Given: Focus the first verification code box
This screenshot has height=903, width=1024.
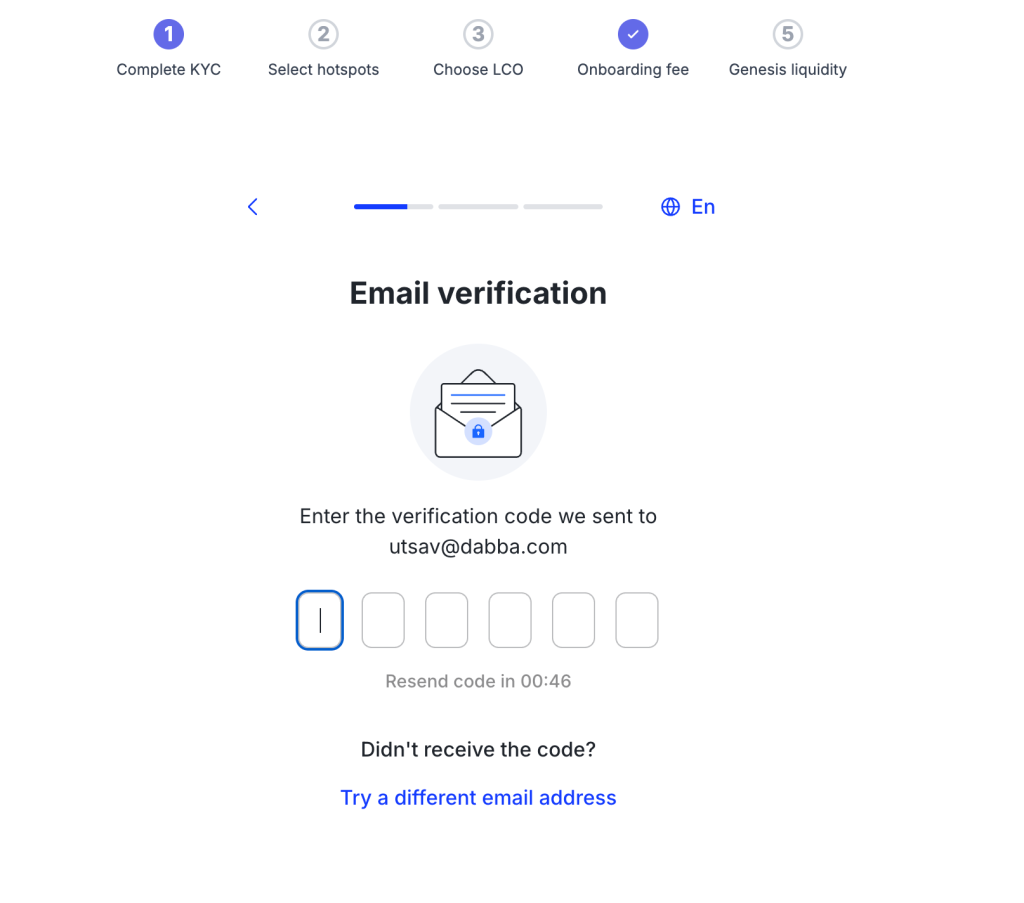Looking at the screenshot, I should (319, 620).
